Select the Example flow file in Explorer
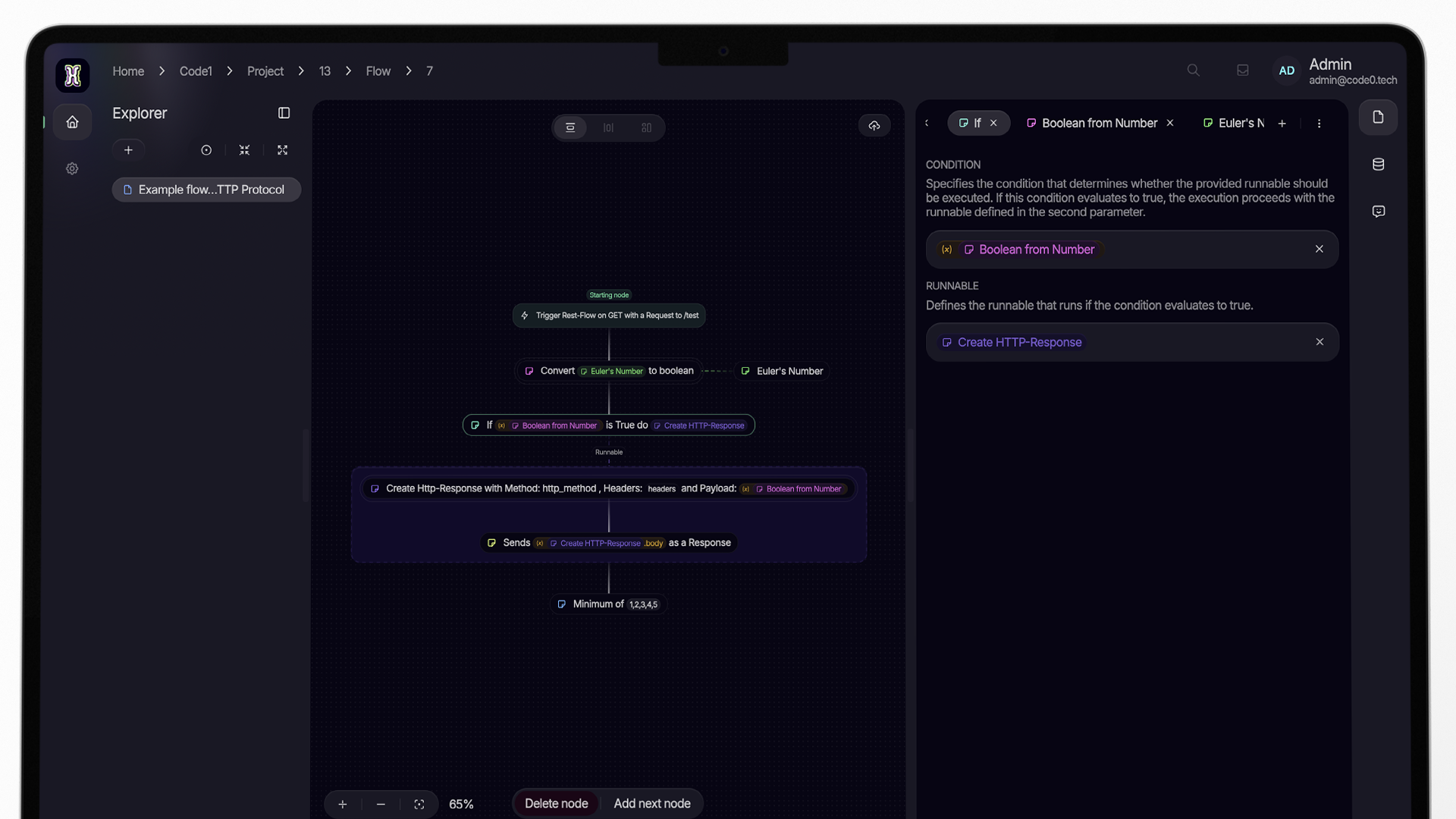The width and height of the screenshot is (1456, 819). coord(206,190)
